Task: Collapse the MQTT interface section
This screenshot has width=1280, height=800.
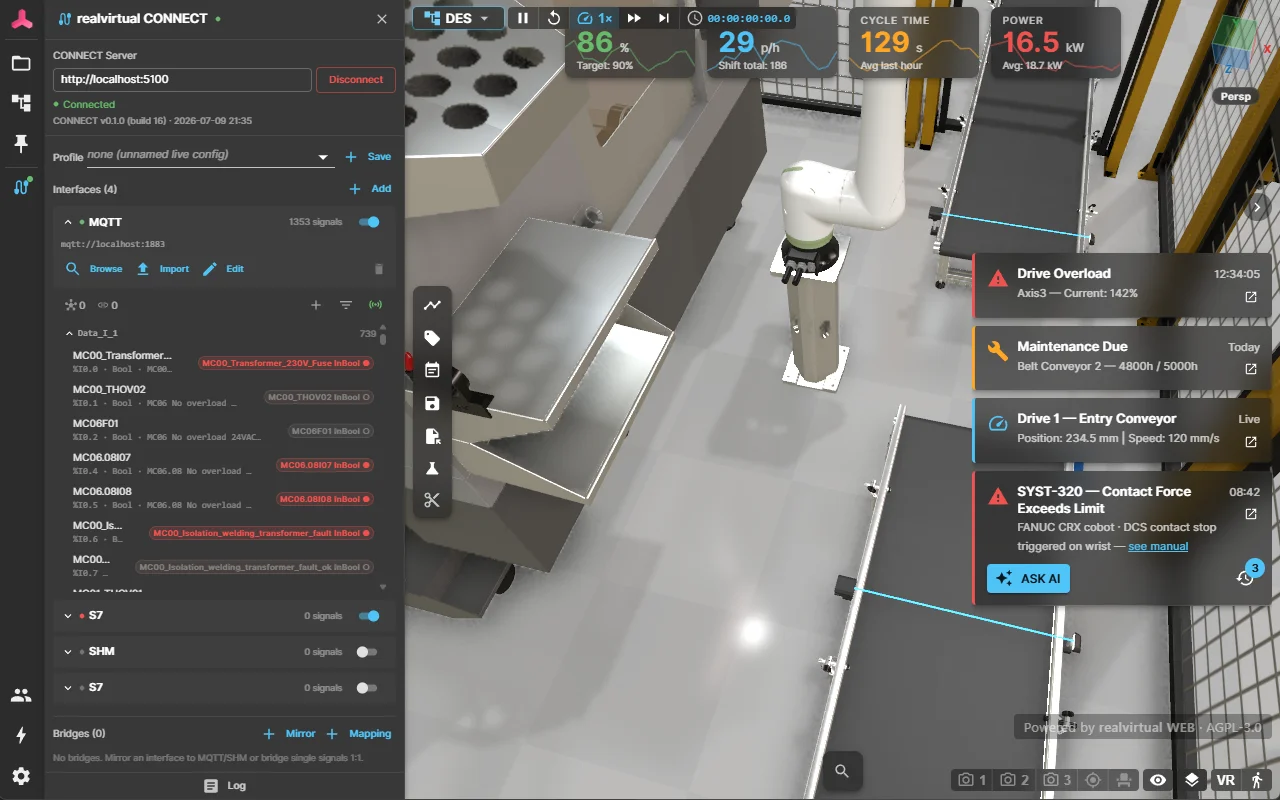Action: 68,222
